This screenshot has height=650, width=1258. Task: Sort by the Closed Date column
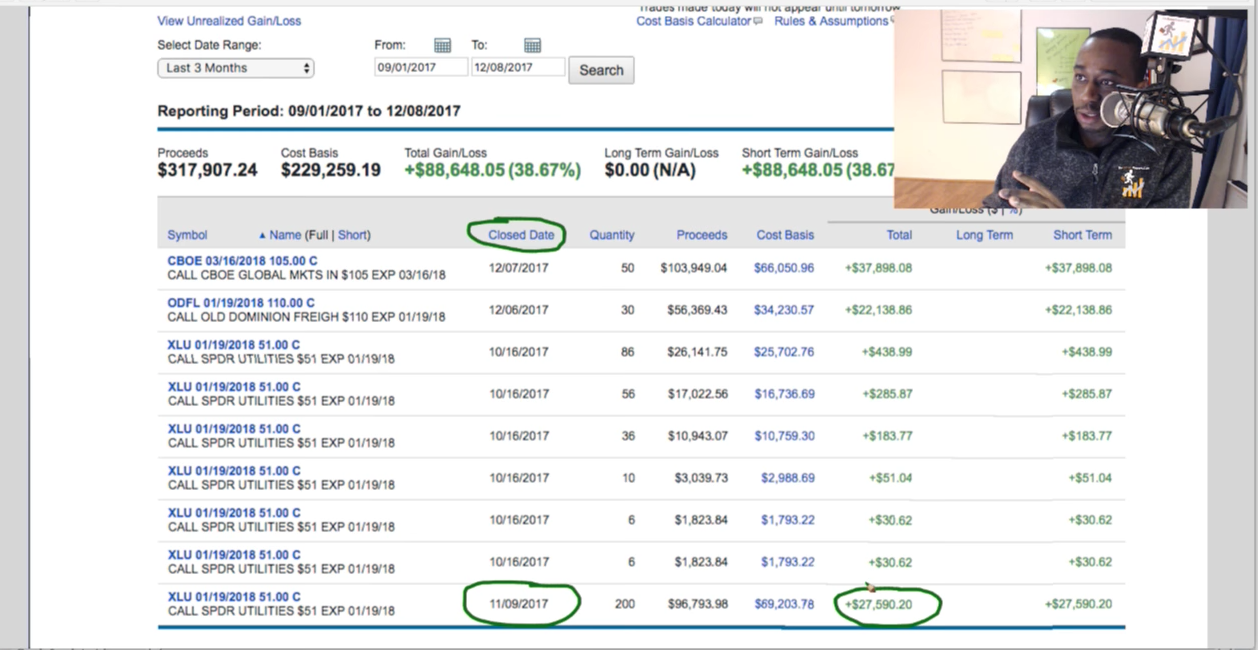(x=521, y=235)
